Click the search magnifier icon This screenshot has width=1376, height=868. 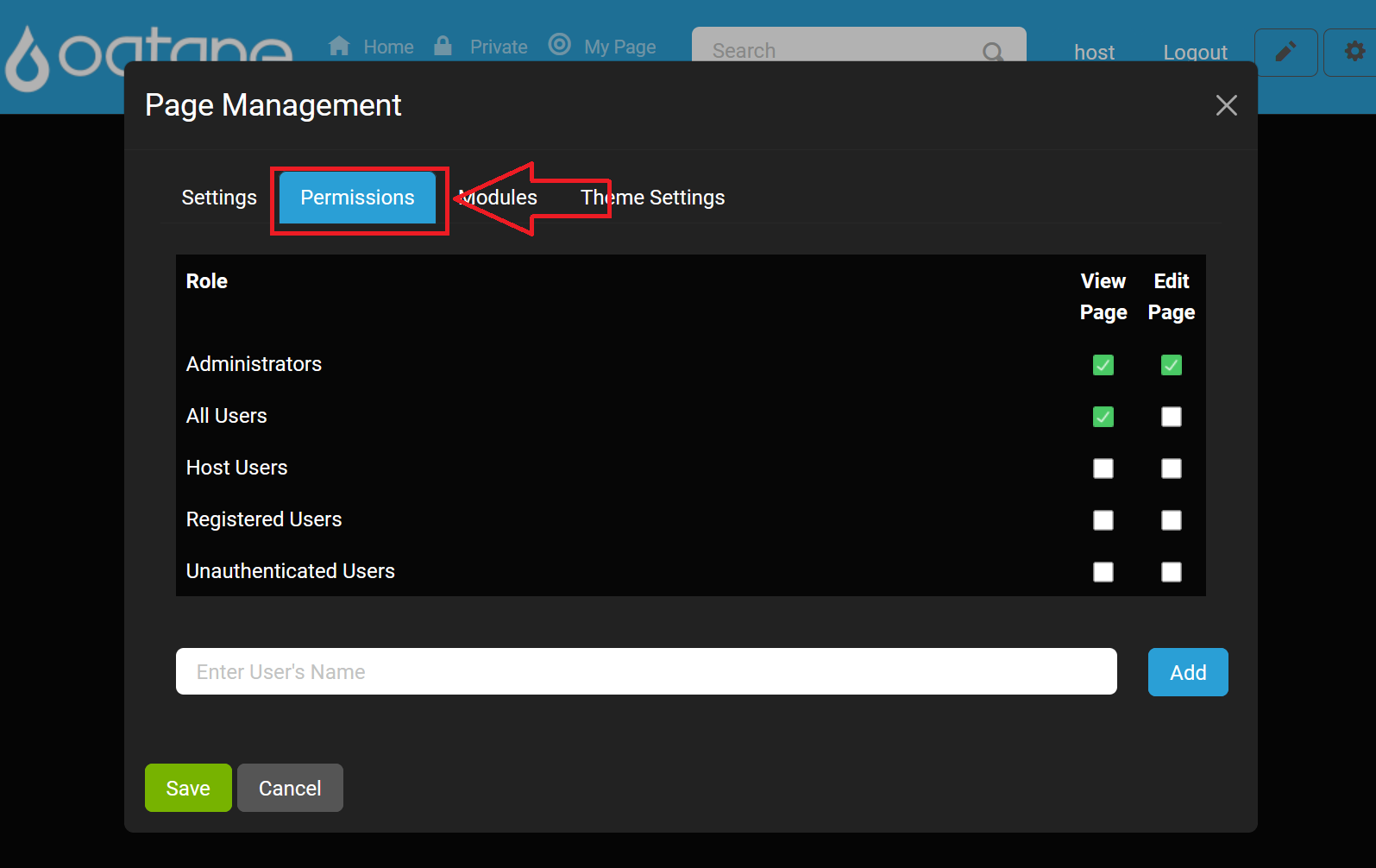993,52
